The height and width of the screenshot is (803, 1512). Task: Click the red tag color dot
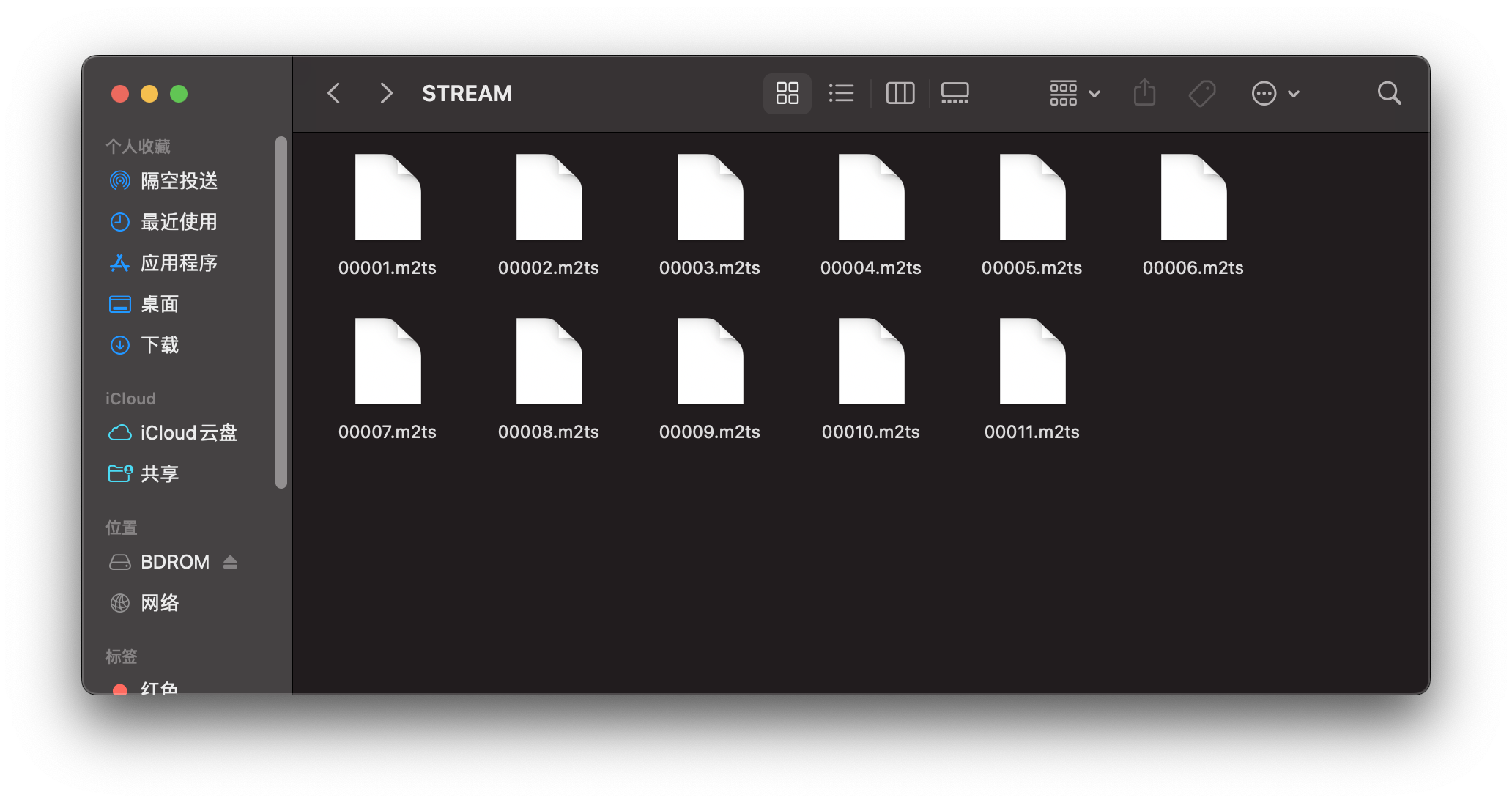click(120, 689)
